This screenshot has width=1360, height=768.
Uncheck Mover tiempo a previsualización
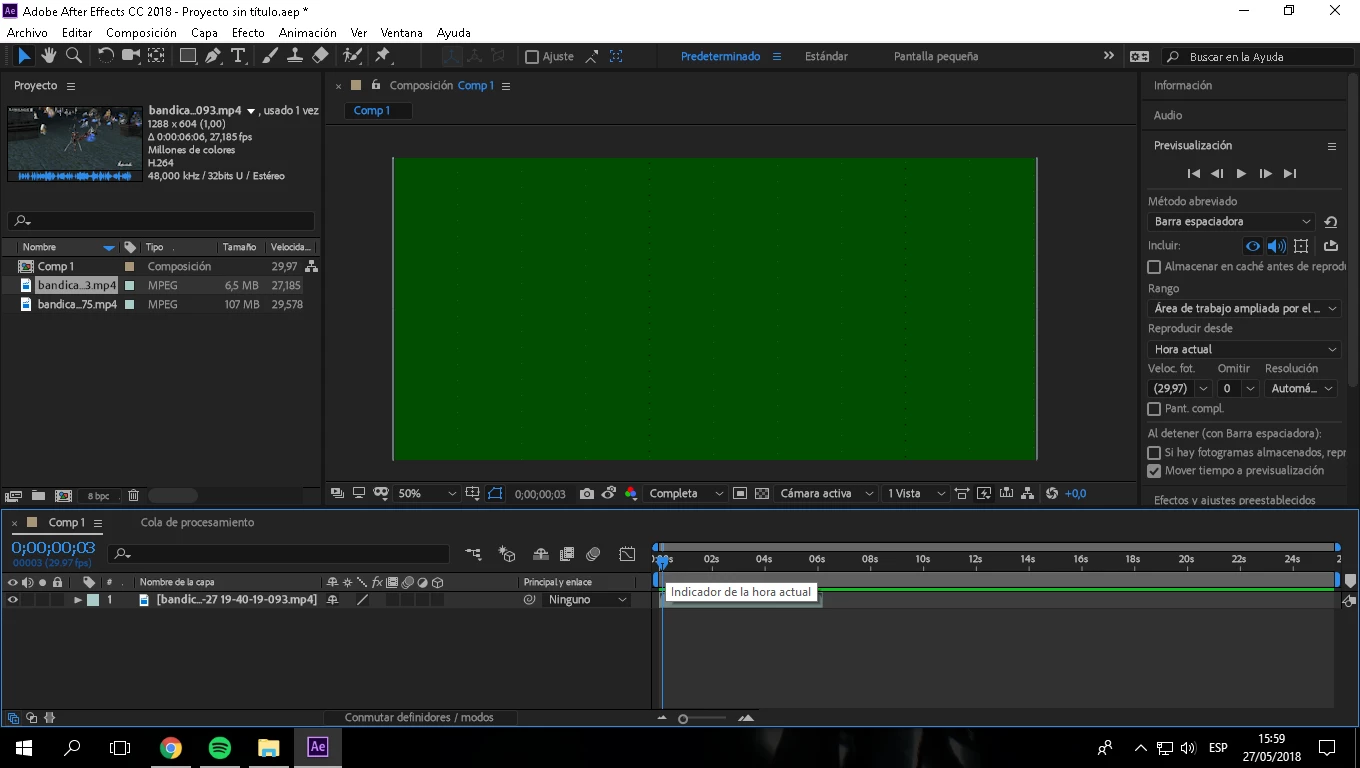[x=1154, y=471]
